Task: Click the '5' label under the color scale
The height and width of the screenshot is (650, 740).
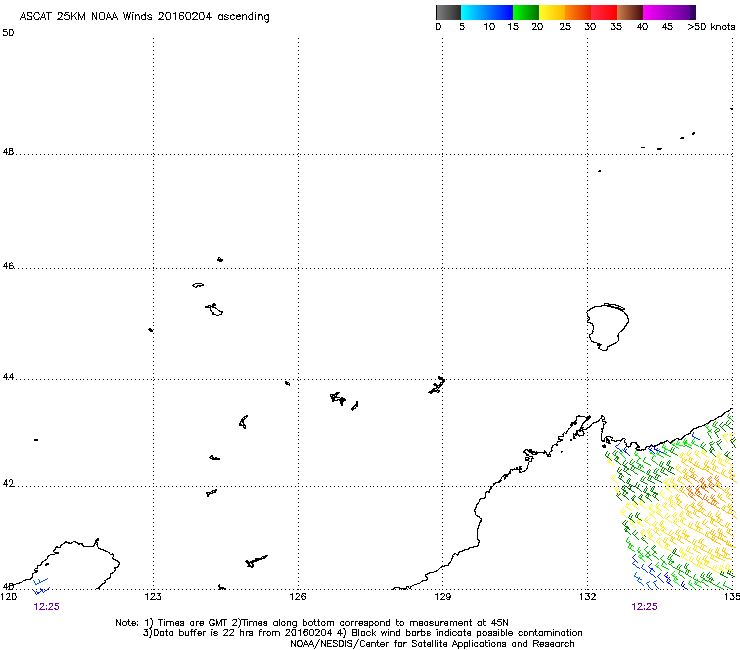Action: tap(462, 27)
